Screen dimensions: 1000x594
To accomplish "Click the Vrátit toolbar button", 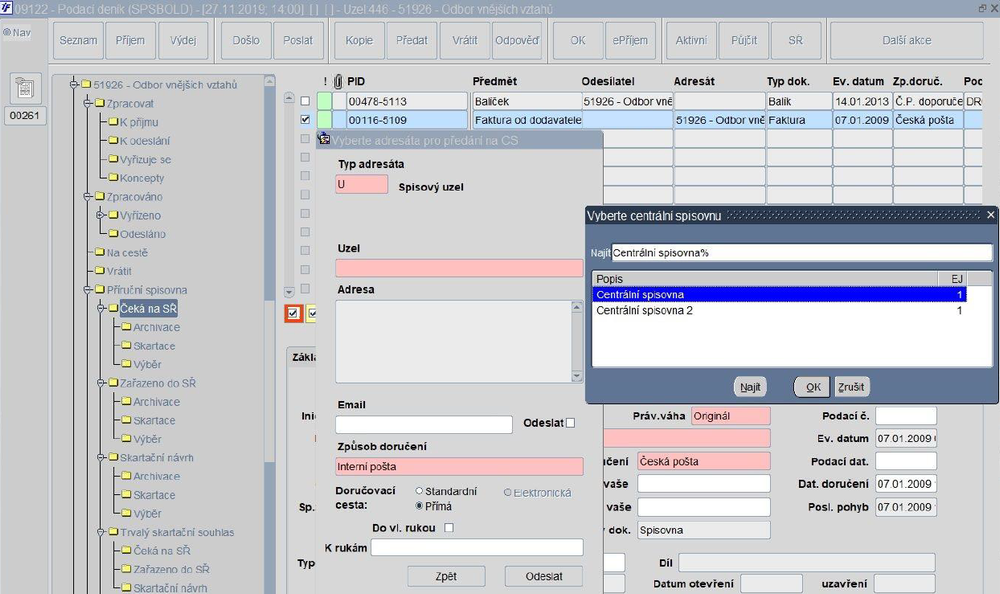I will (465, 40).
